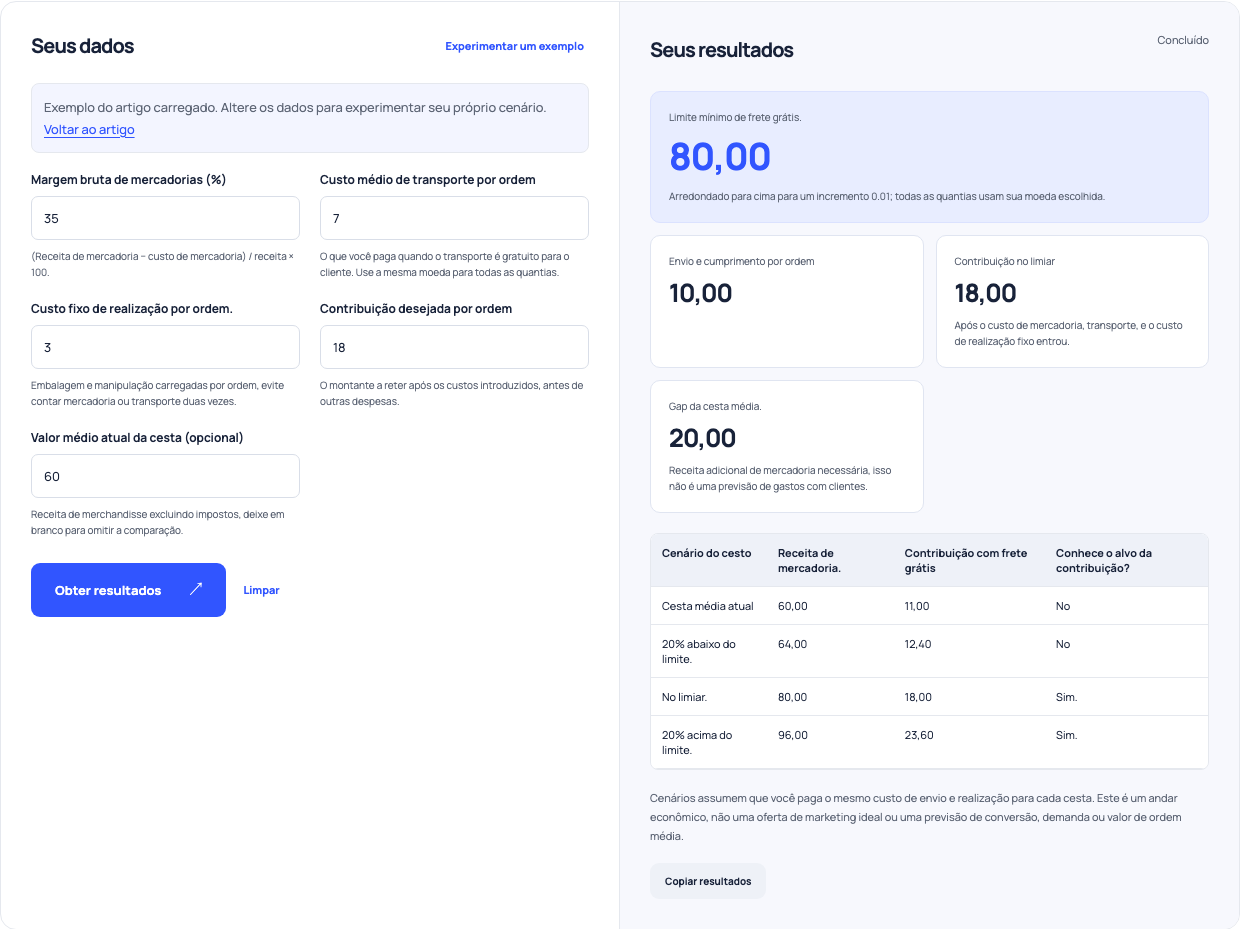Click the Concluído status text
This screenshot has height=931, width=1240.
(x=1183, y=41)
